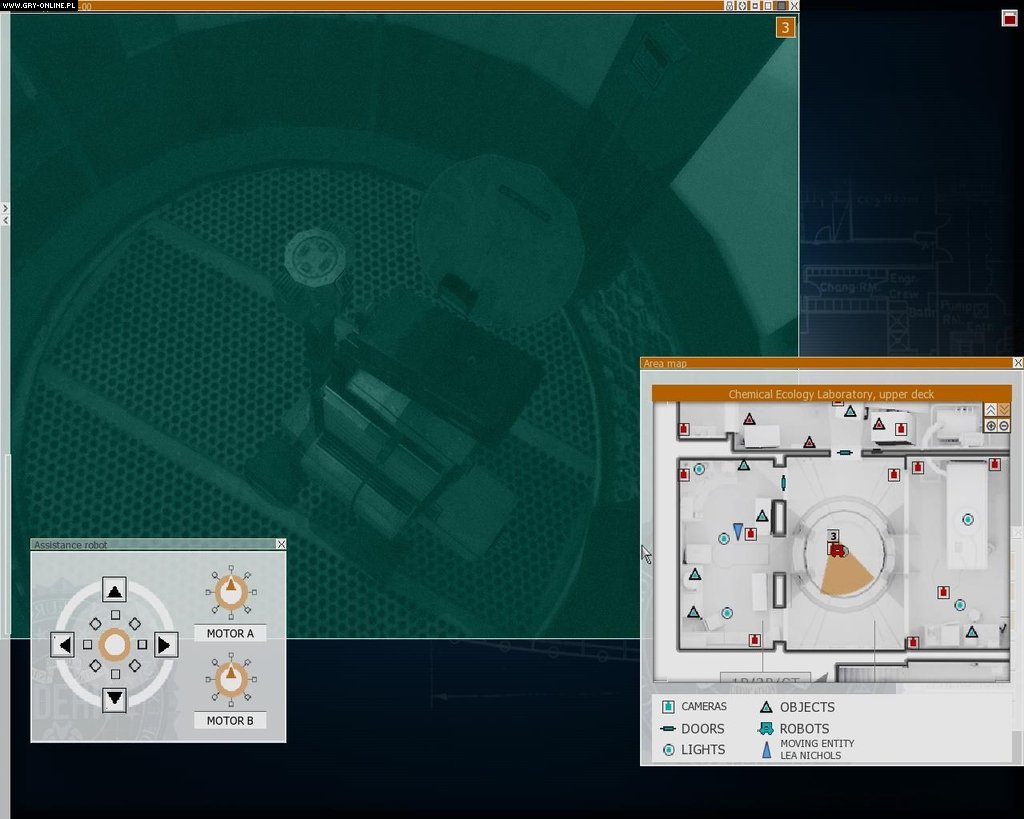Viewport: 1024px width, 819px height.
Task: Click the MOTOR B label button
Action: click(x=230, y=720)
